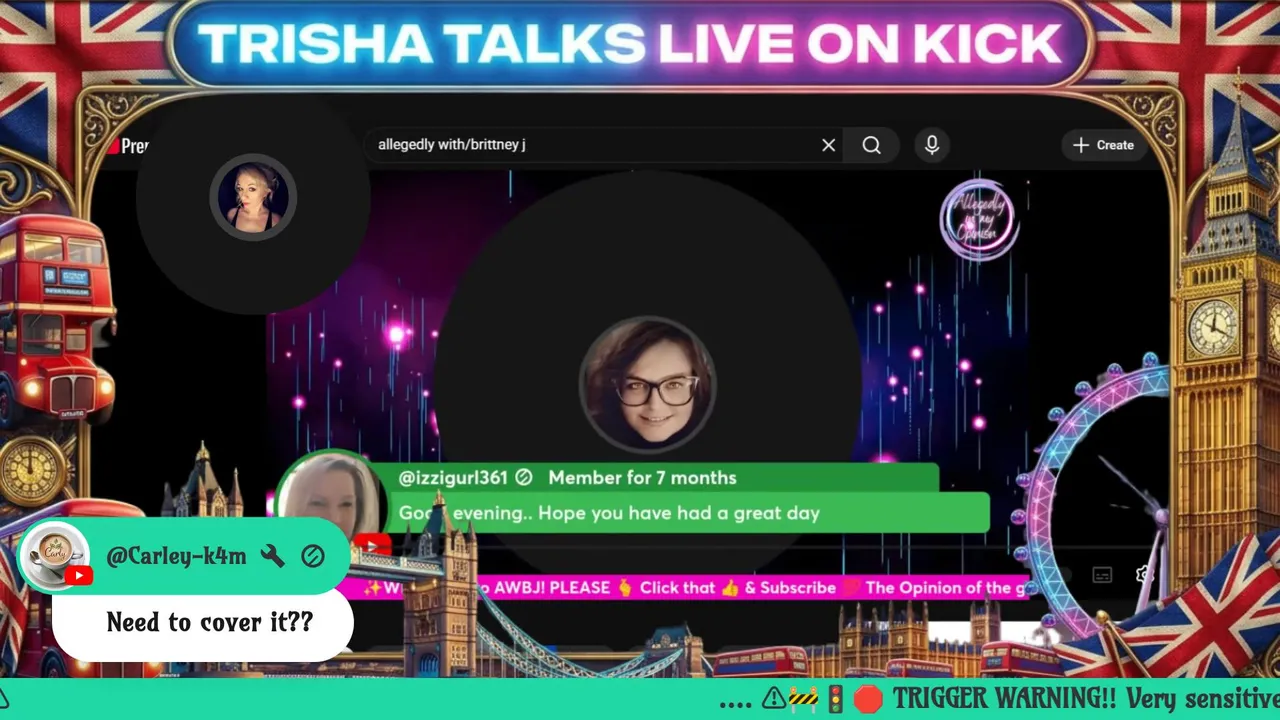The width and height of the screenshot is (1280, 720).
Task: Click the @Carley-k4m username
Action: pos(176,556)
